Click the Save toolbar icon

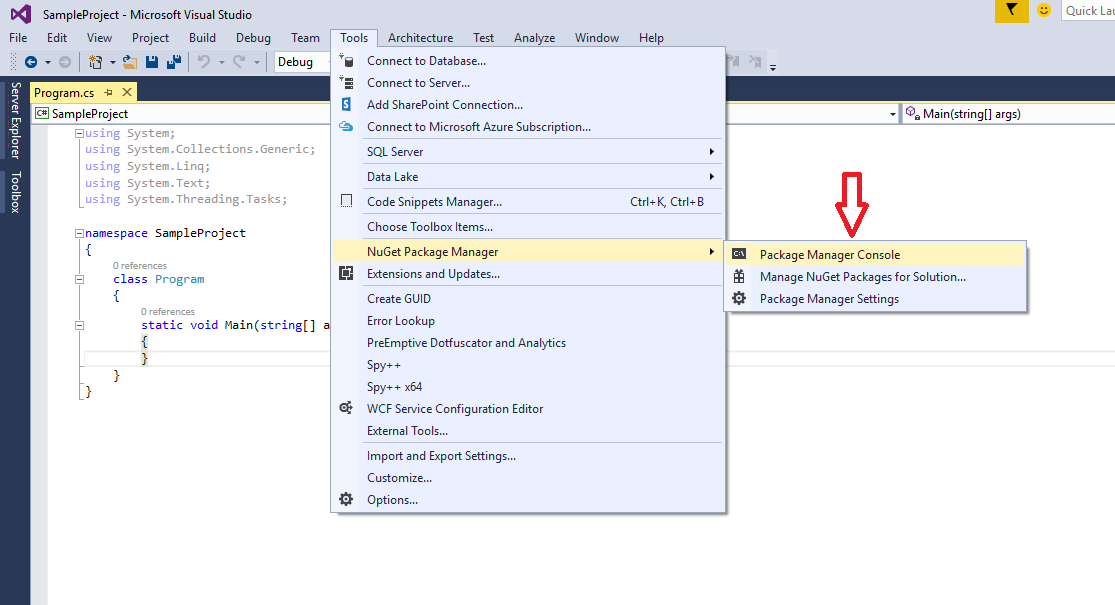click(151, 63)
